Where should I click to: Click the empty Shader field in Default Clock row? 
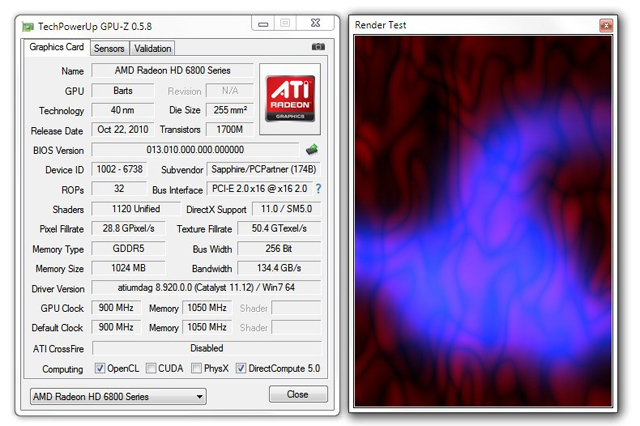coord(296,327)
